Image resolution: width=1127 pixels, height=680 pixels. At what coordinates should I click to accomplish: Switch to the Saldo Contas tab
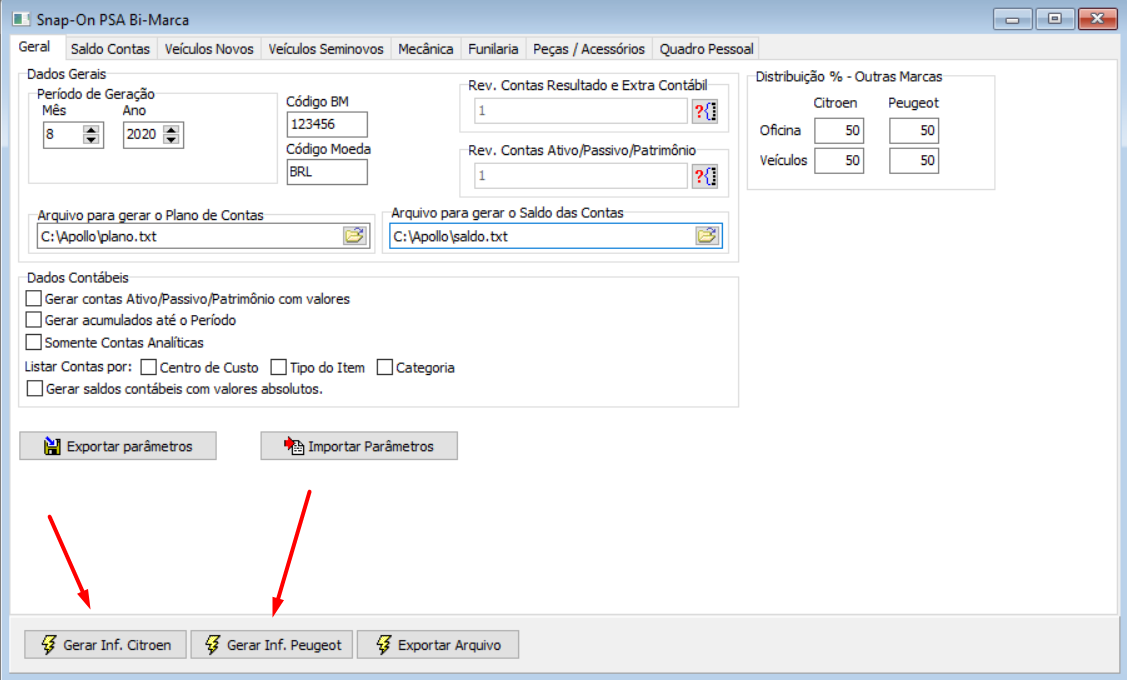point(110,49)
